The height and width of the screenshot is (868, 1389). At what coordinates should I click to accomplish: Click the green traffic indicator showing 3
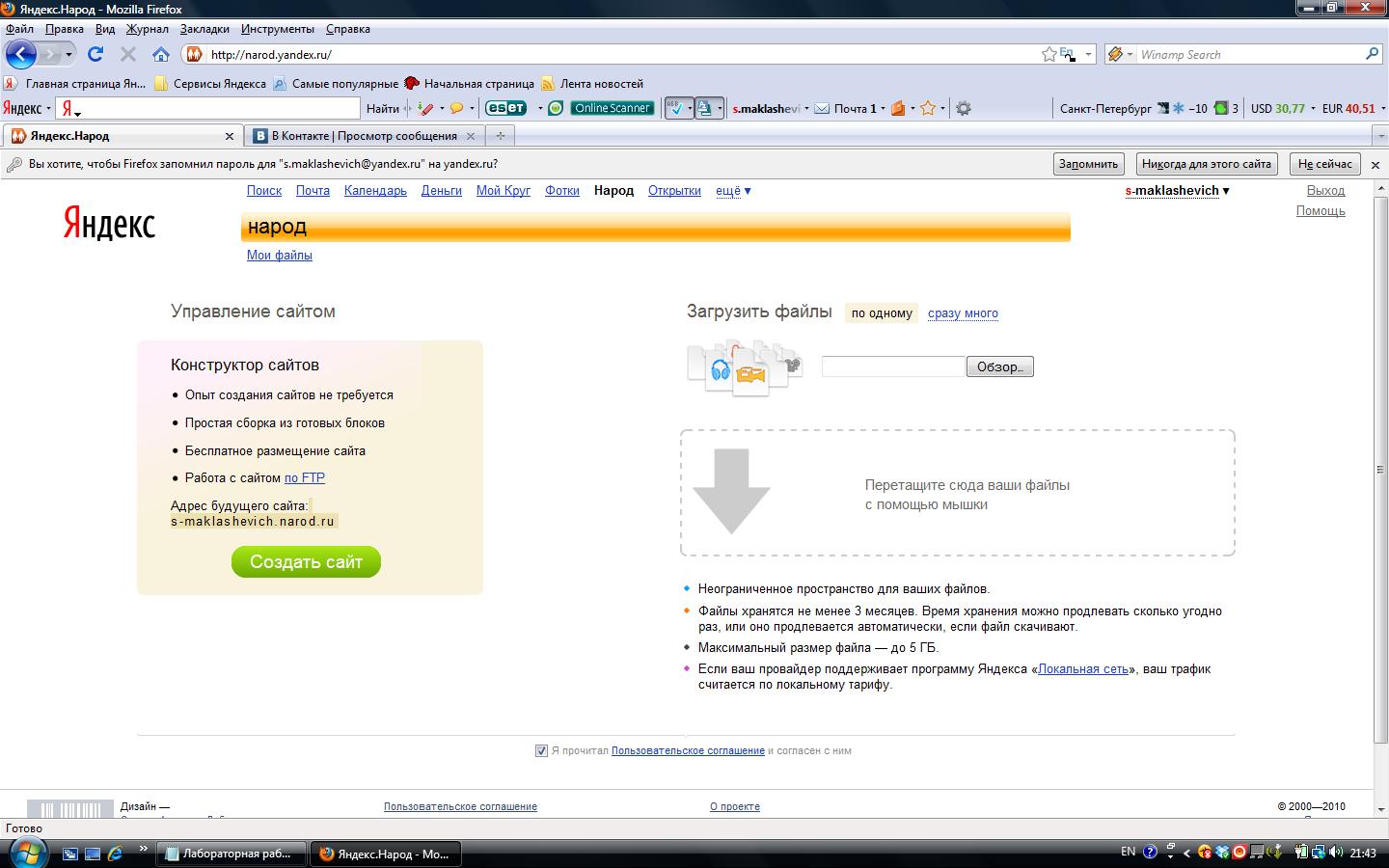1220,108
